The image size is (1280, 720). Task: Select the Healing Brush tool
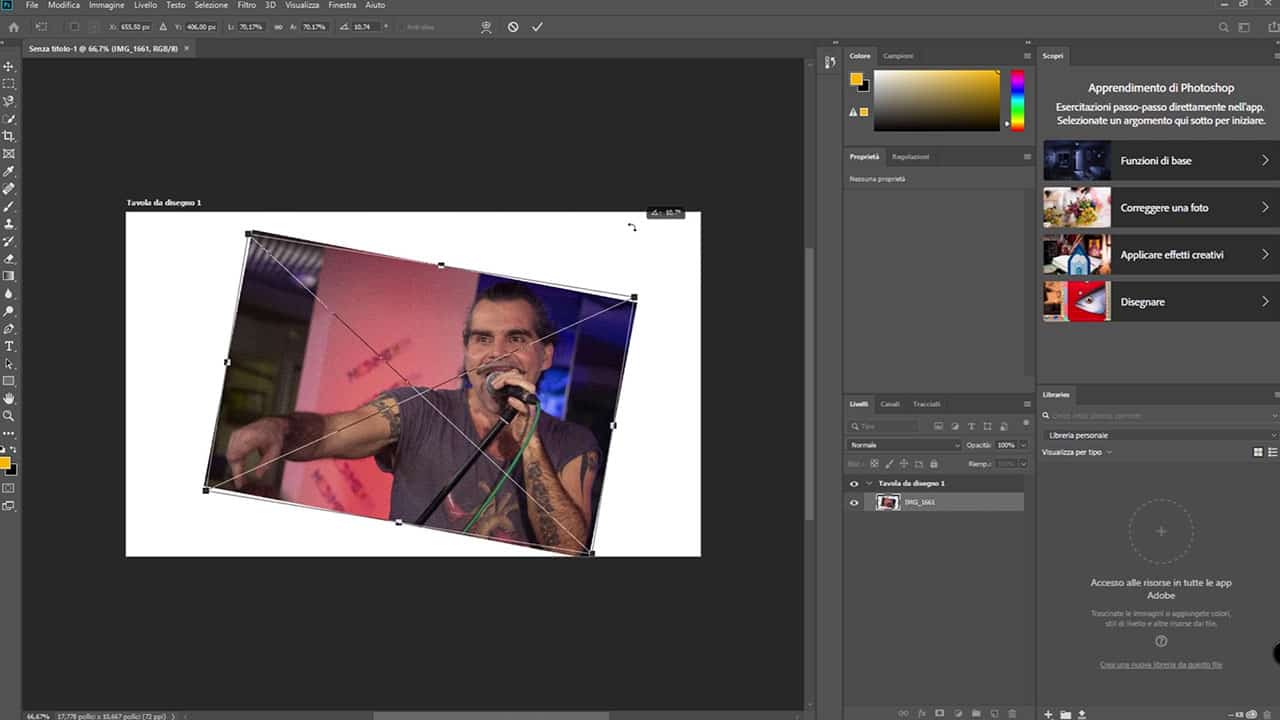tap(9, 189)
